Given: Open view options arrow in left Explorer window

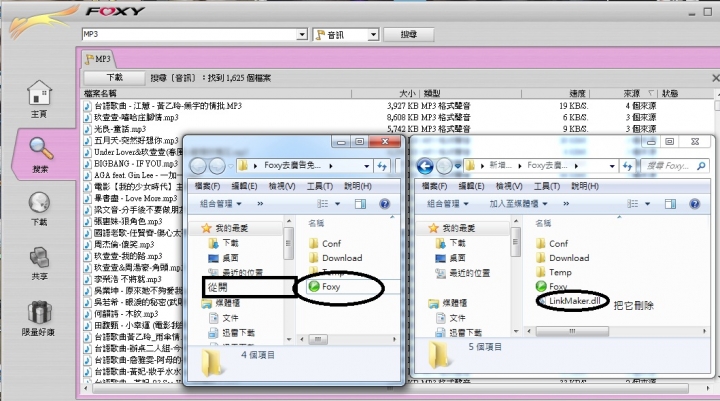Looking at the screenshot, I should coord(338,203).
